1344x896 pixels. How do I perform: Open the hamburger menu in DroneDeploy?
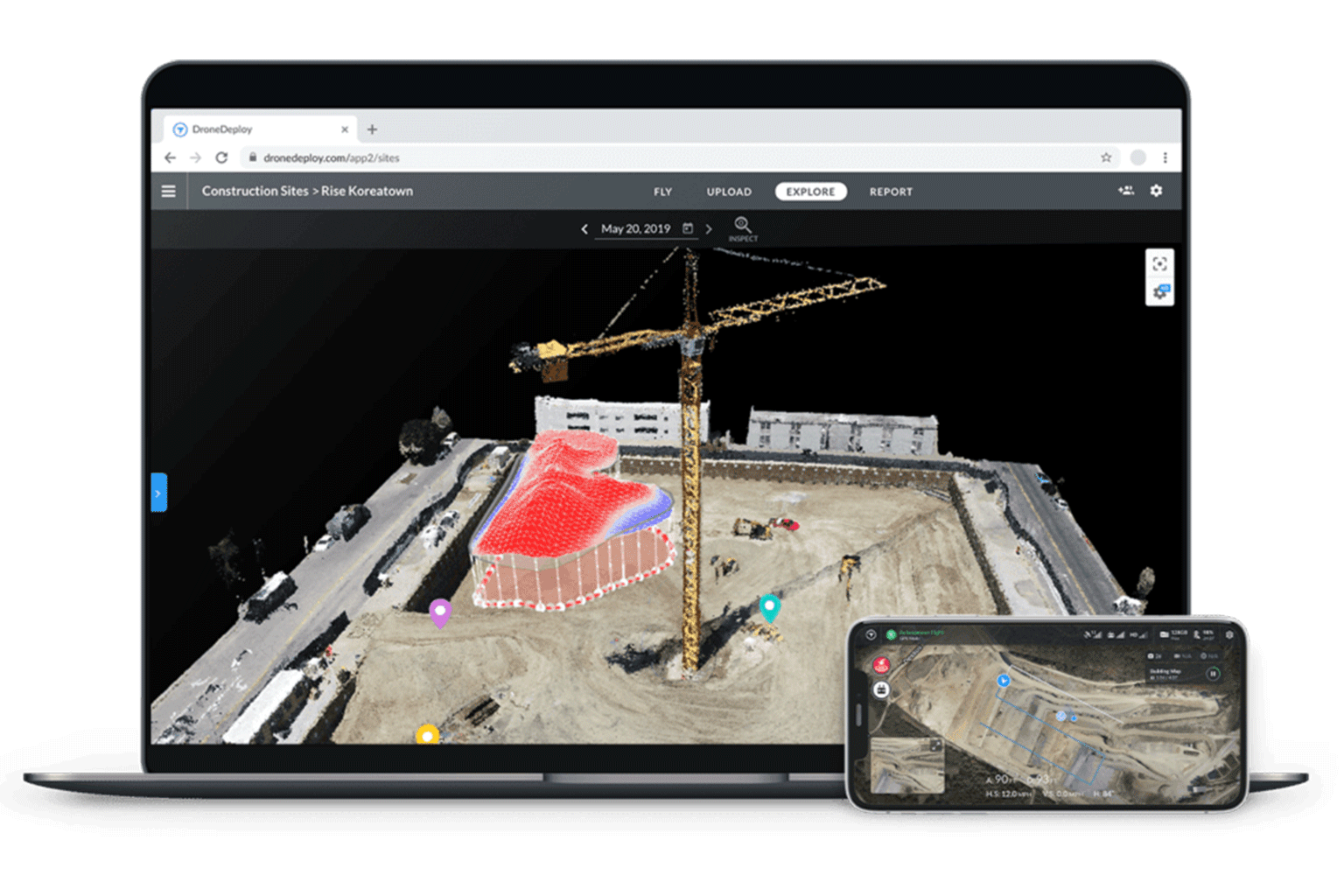[x=169, y=191]
